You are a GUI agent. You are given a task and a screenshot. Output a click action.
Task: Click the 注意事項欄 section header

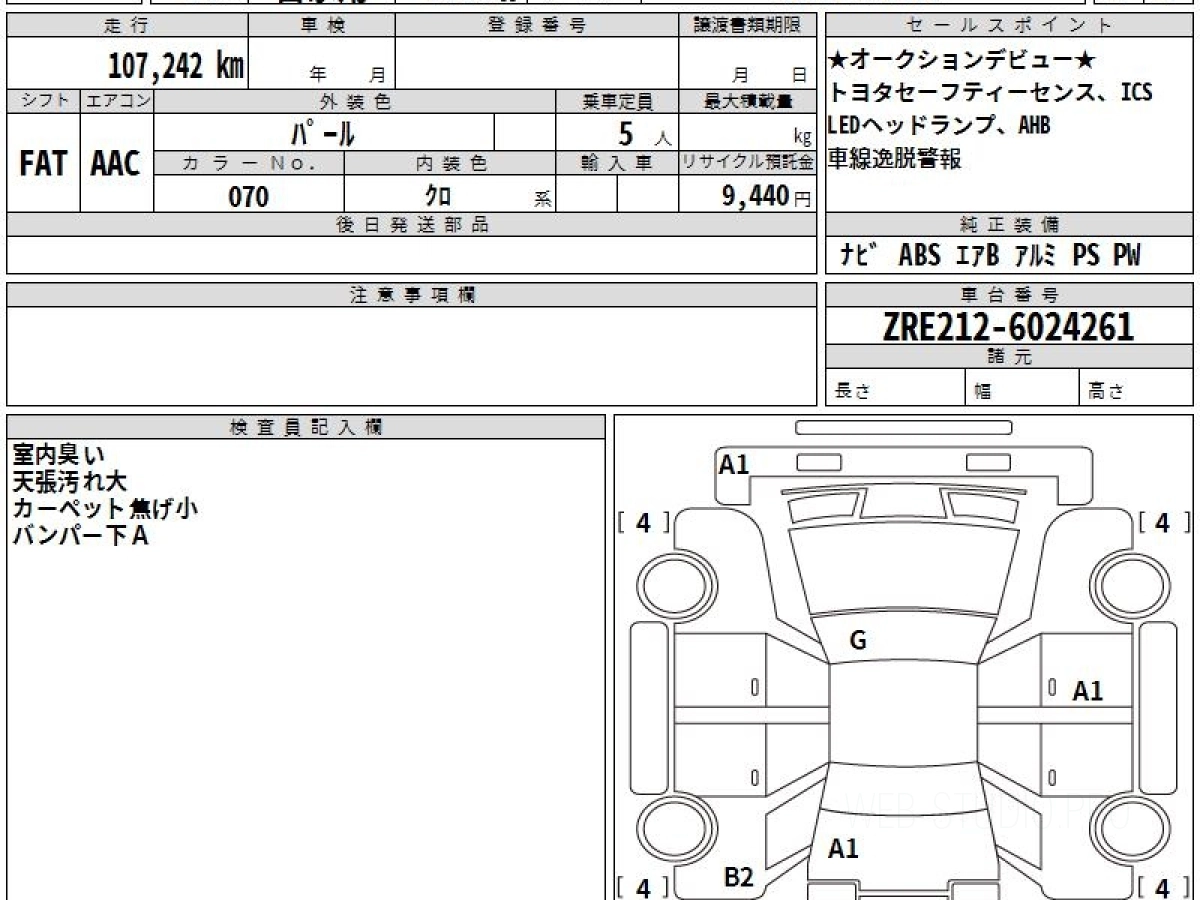(x=411, y=295)
